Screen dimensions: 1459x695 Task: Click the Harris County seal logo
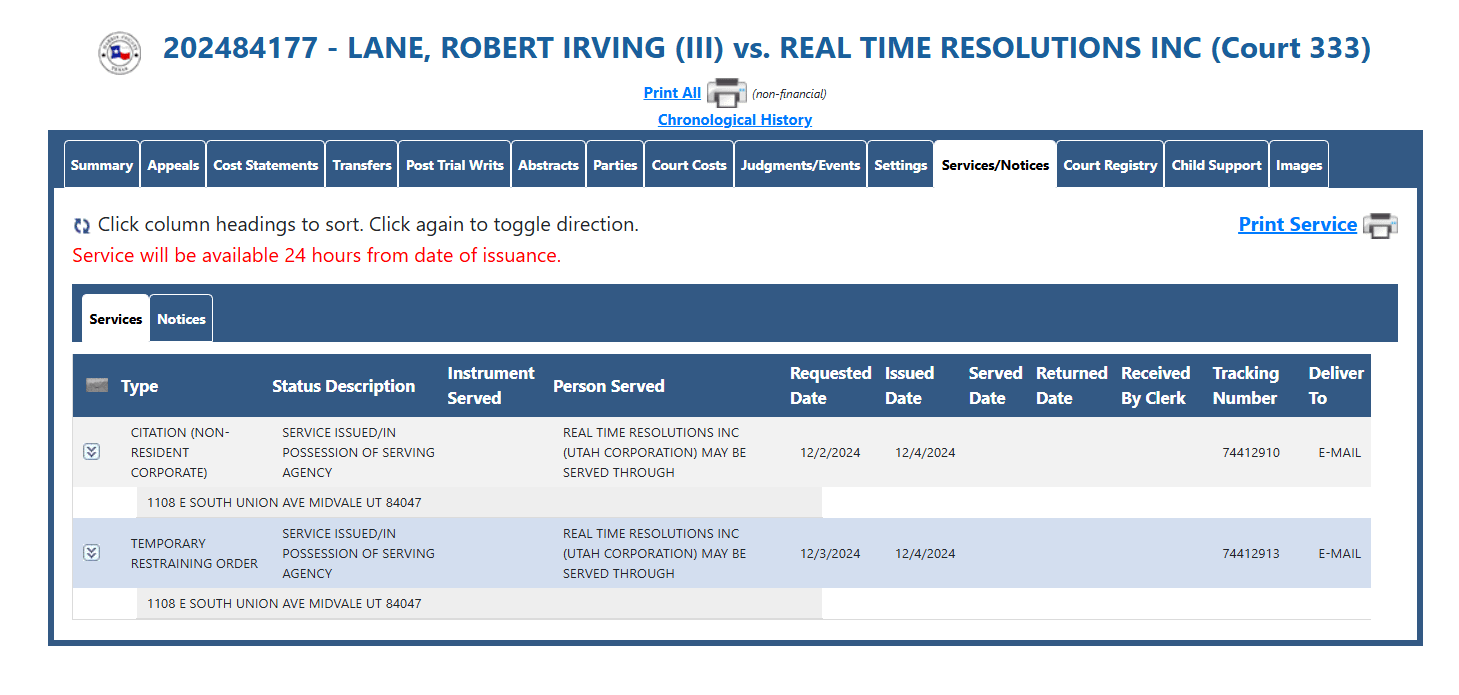[120, 52]
